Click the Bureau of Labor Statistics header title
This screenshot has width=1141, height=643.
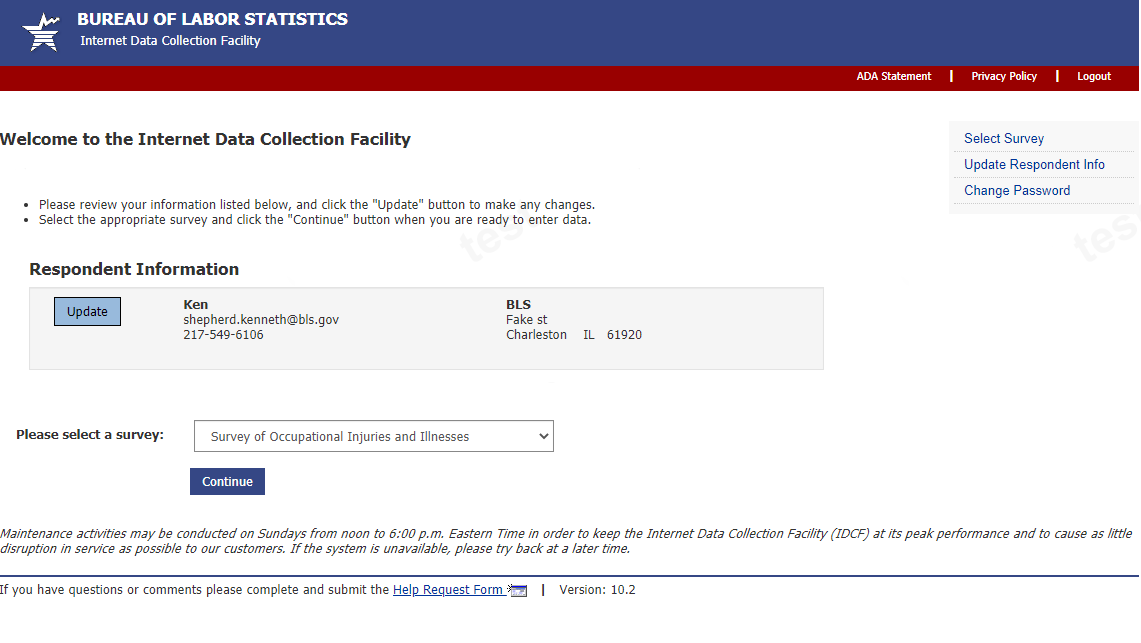coord(212,19)
